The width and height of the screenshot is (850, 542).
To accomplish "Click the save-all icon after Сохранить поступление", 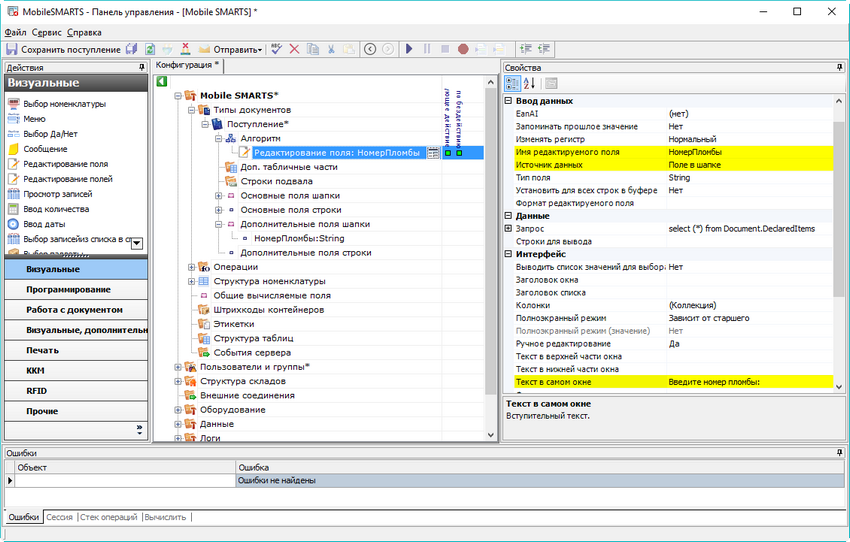I will [132, 49].
